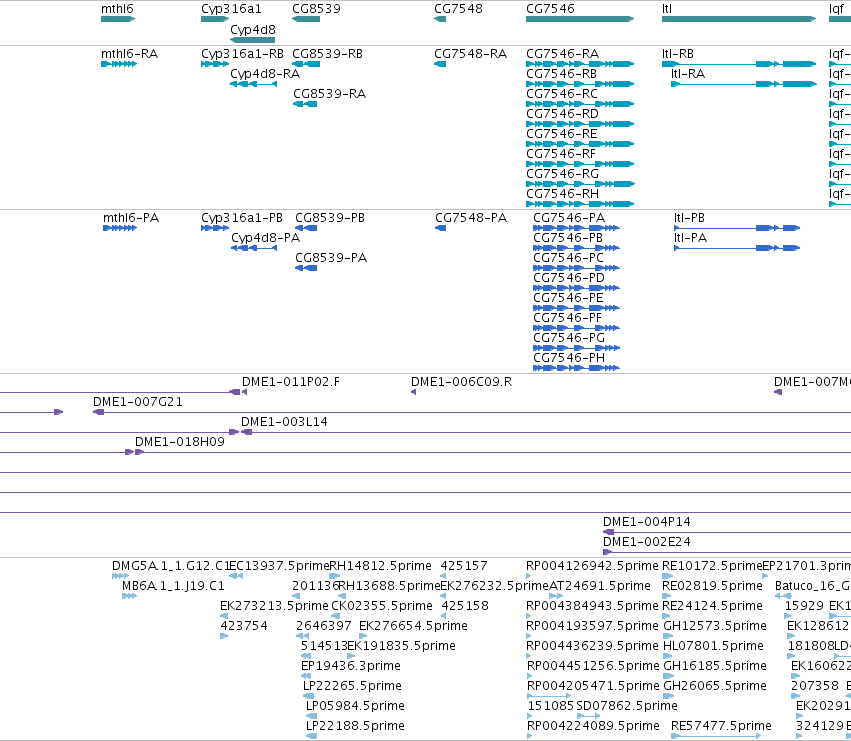Select protein CG8539-PB
The width and height of the screenshot is (851, 741).
306,228
